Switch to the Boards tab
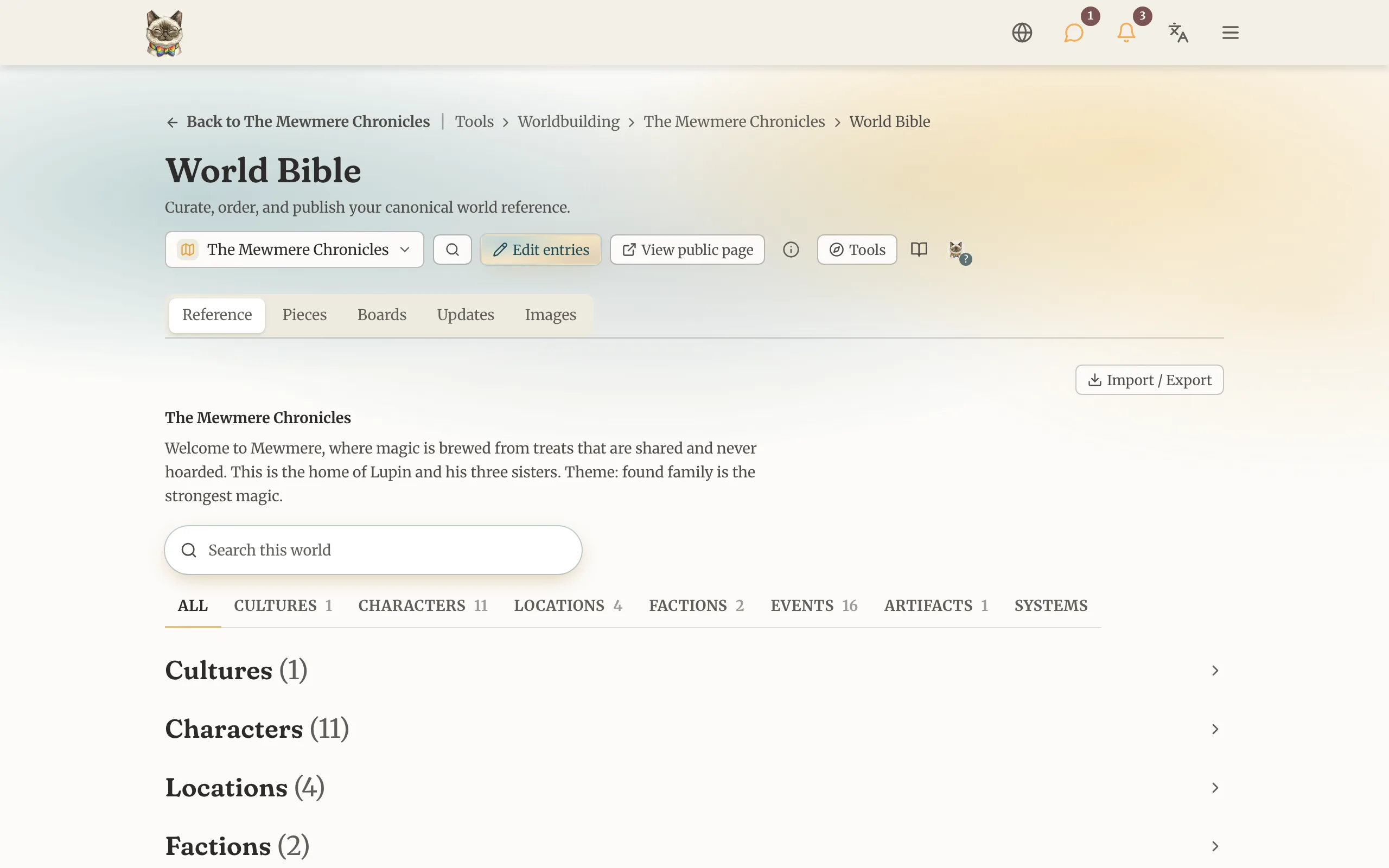1389x868 pixels. [x=381, y=315]
